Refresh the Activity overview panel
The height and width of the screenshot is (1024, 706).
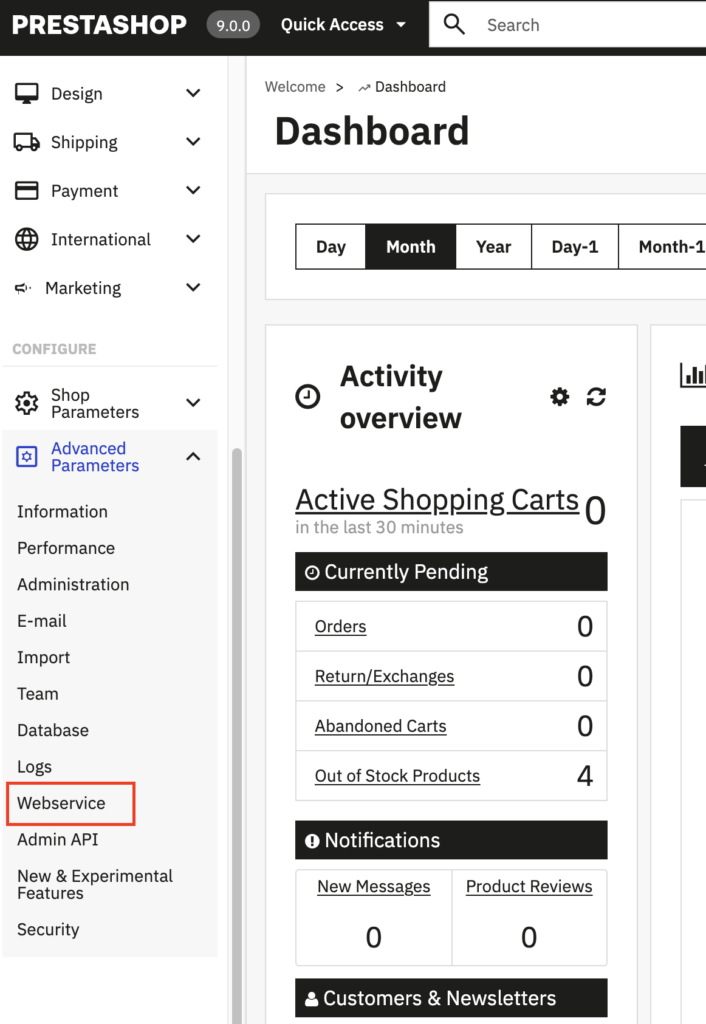pos(596,397)
